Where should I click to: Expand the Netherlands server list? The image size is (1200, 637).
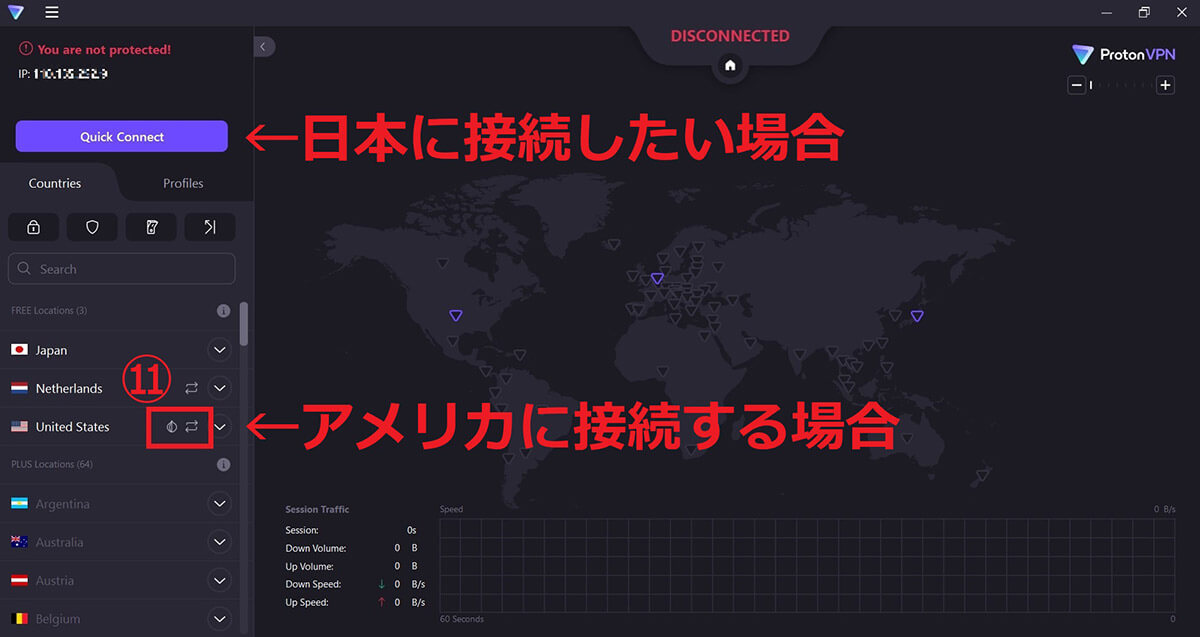pos(219,388)
